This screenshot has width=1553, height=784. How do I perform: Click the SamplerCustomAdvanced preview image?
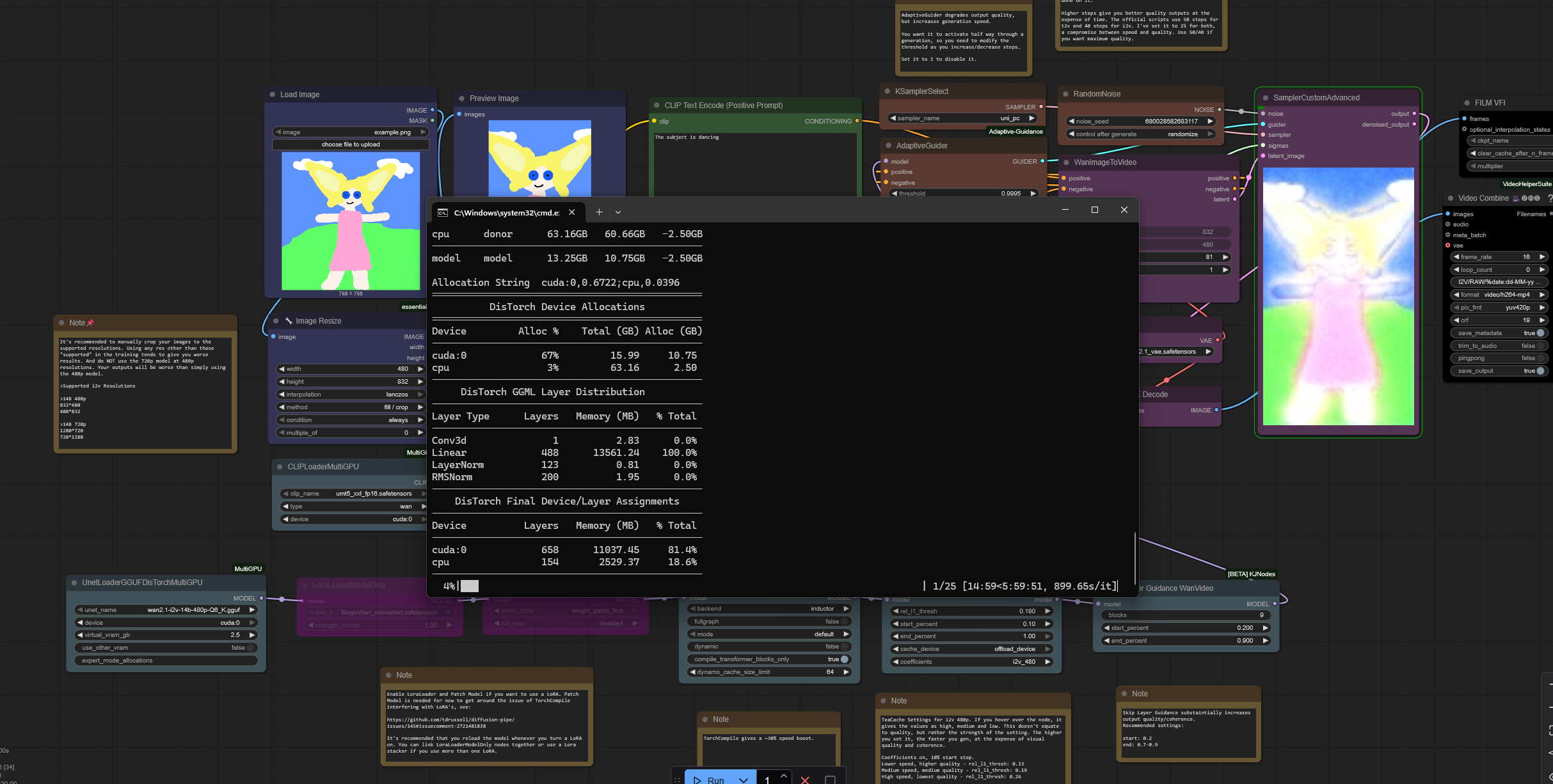(x=1338, y=296)
